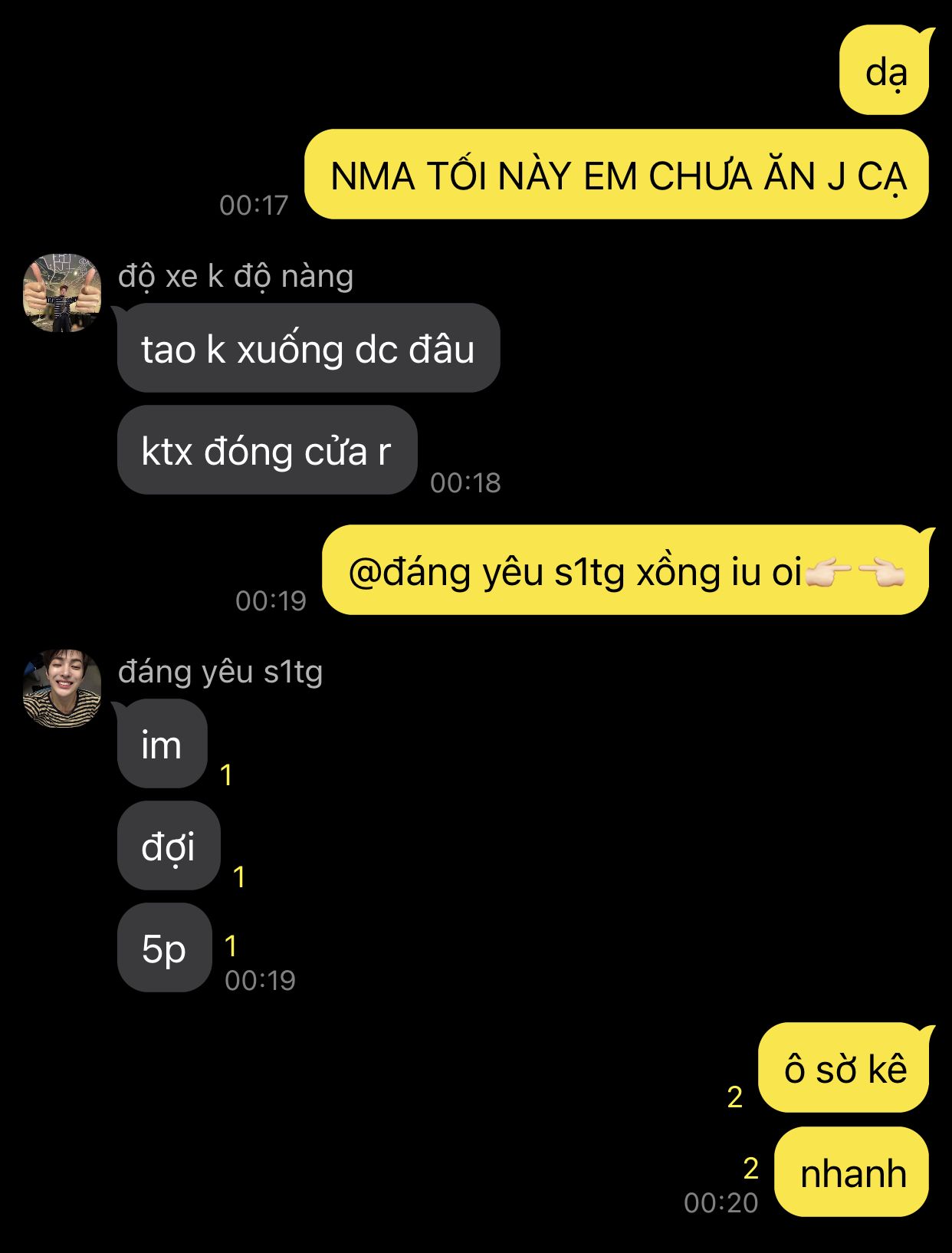The width and height of the screenshot is (952, 1253).
Task: Tap the sender name 'đáng yêu s1tg'
Action: [x=221, y=672]
